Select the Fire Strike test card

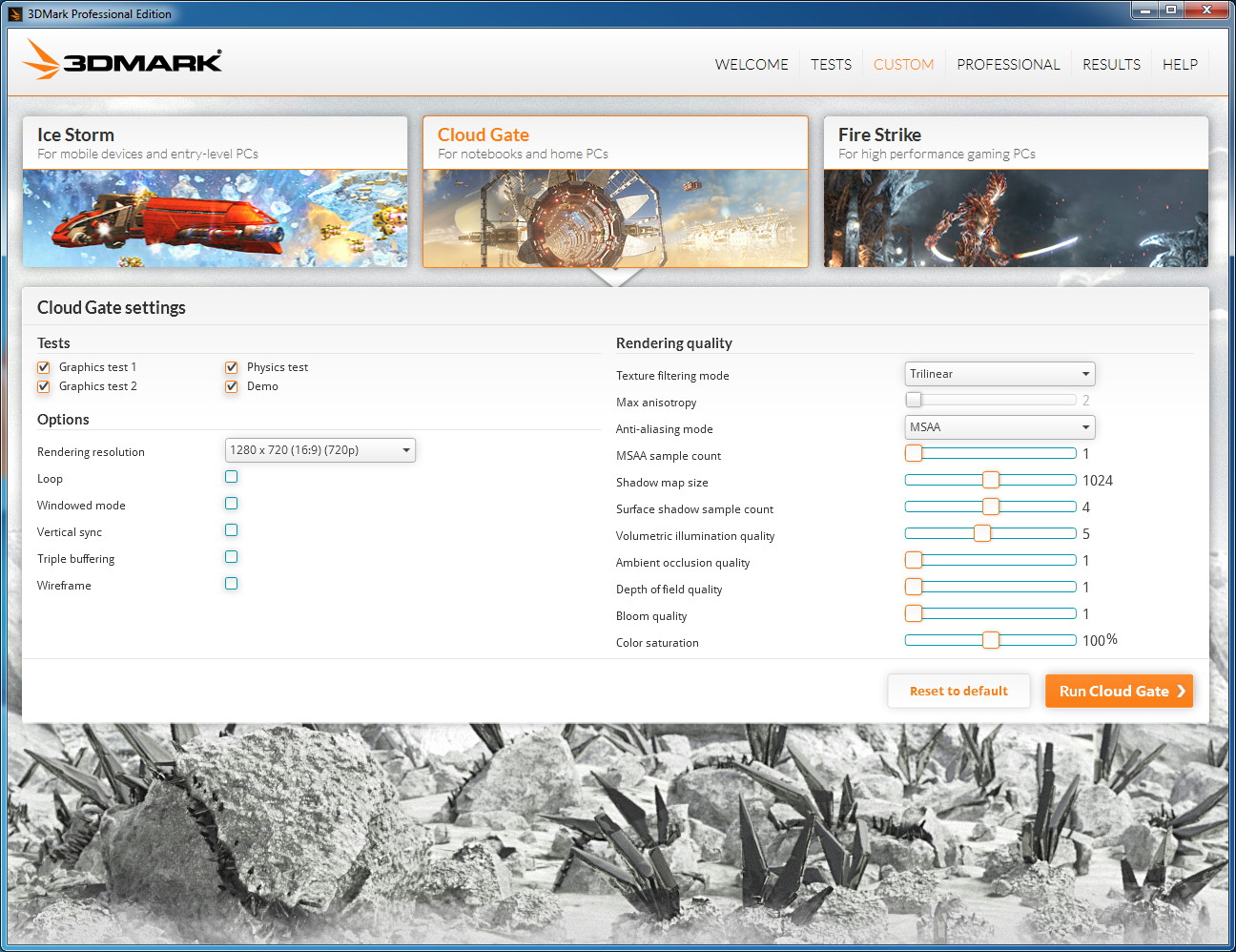pos(1016,192)
